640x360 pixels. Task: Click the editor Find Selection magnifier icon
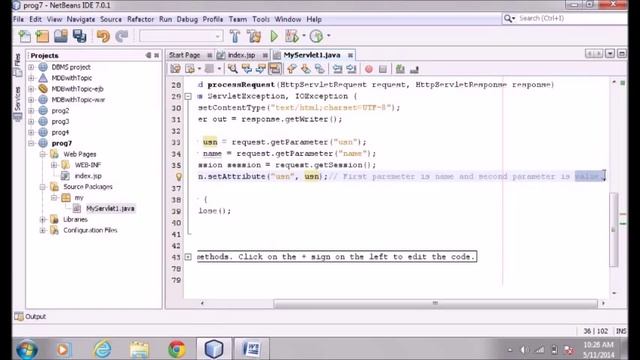[x=233, y=69]
